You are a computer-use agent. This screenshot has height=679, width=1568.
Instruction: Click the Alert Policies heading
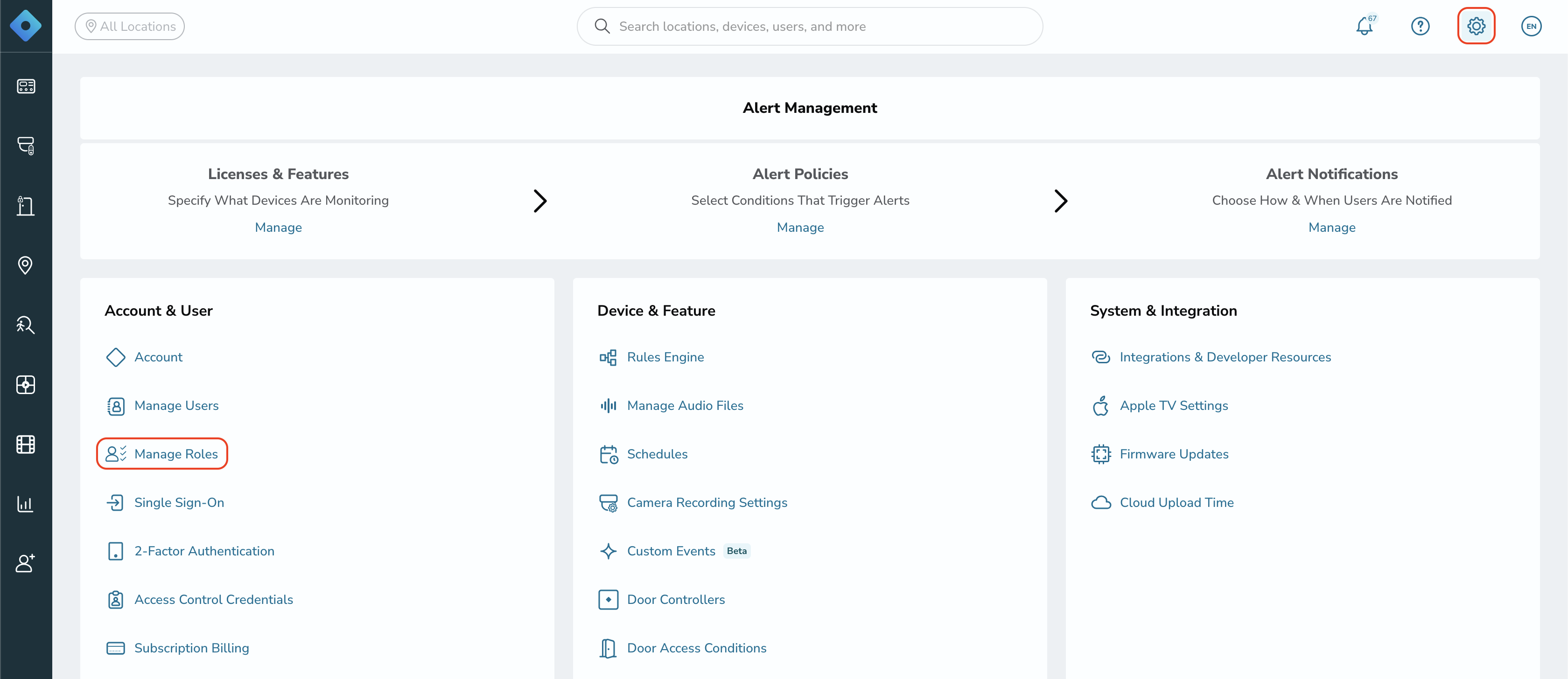800,174
